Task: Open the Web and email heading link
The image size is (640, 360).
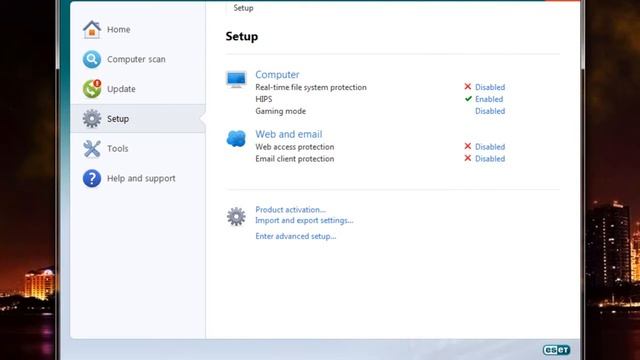Action: pyautogui.click(x=289, y=134)
